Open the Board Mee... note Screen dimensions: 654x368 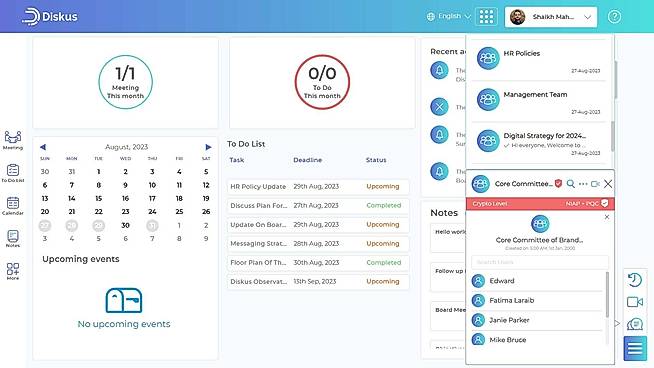pos(448,316)
